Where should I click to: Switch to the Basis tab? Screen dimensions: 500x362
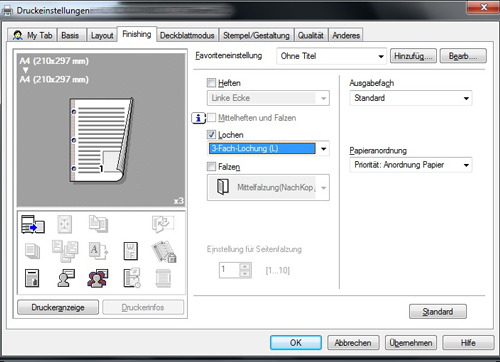click(70, 35)
